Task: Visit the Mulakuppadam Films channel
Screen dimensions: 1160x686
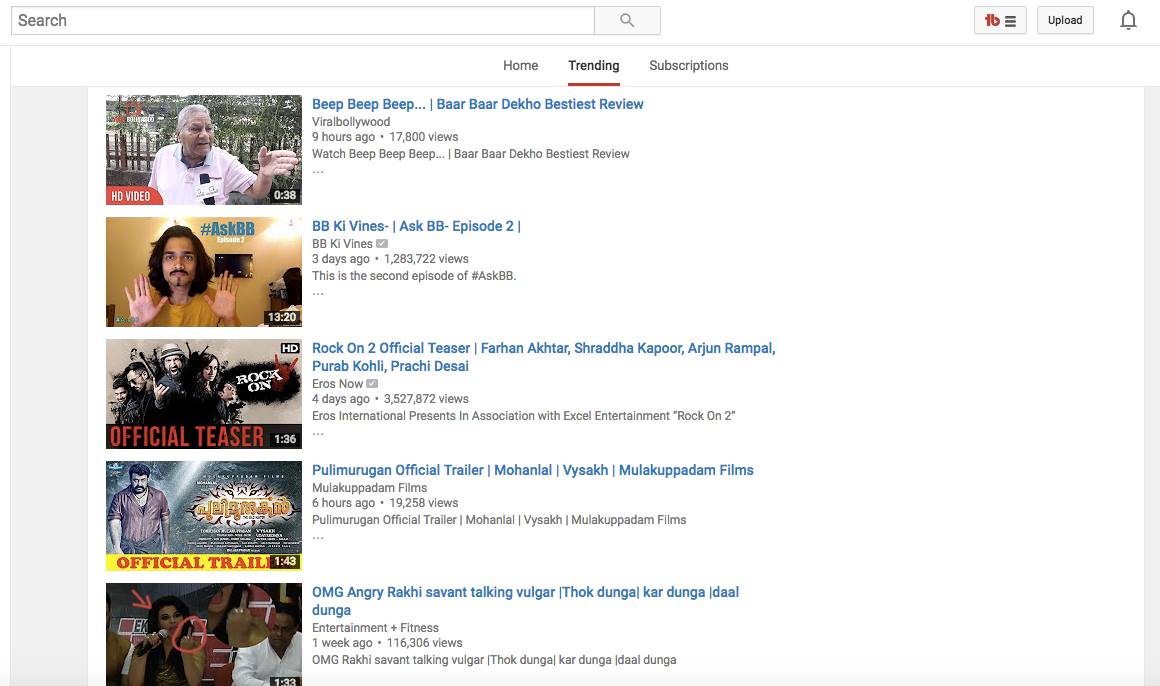Action: 369,488
